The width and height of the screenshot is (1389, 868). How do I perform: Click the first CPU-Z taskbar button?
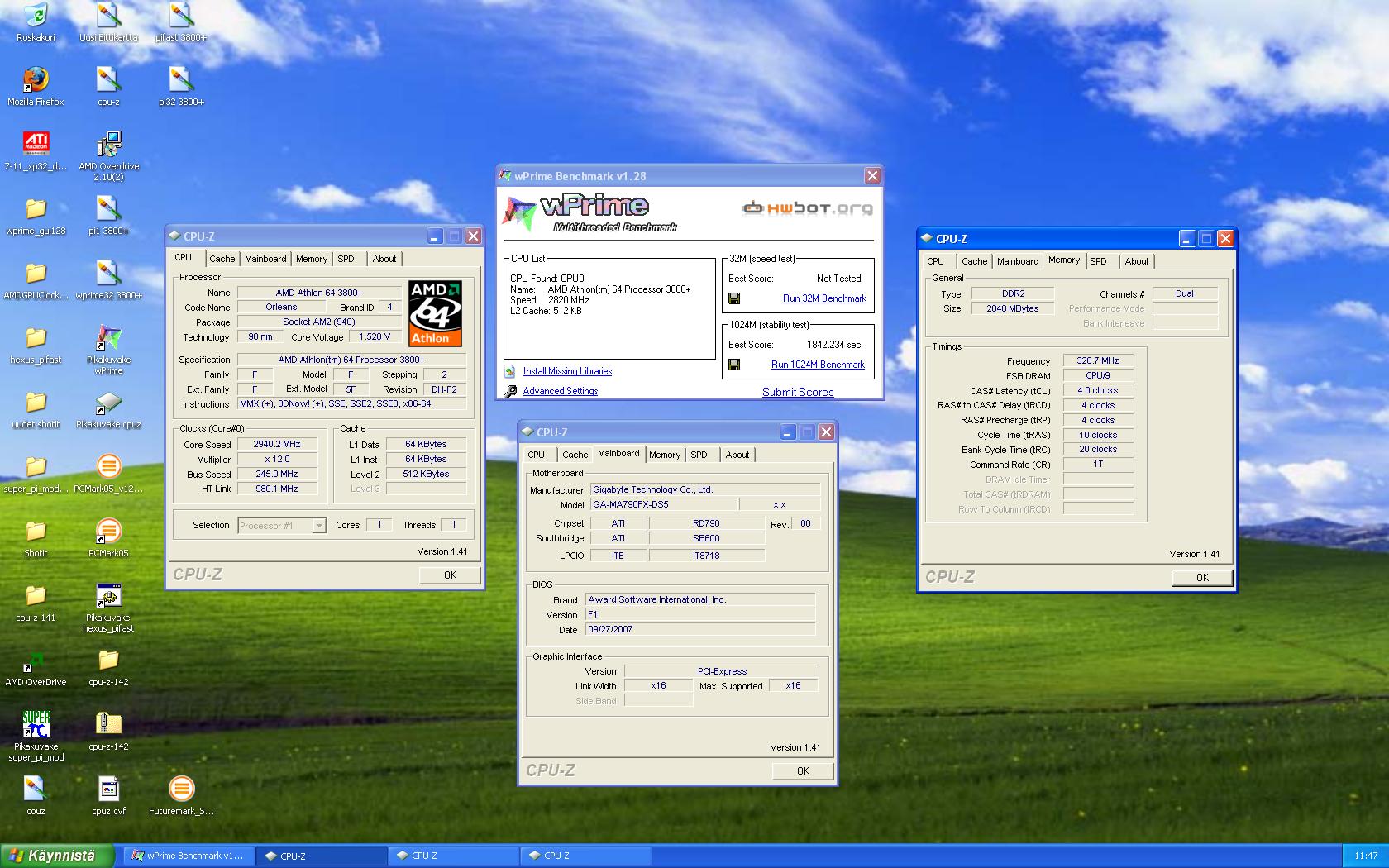(x=321, y=856)
